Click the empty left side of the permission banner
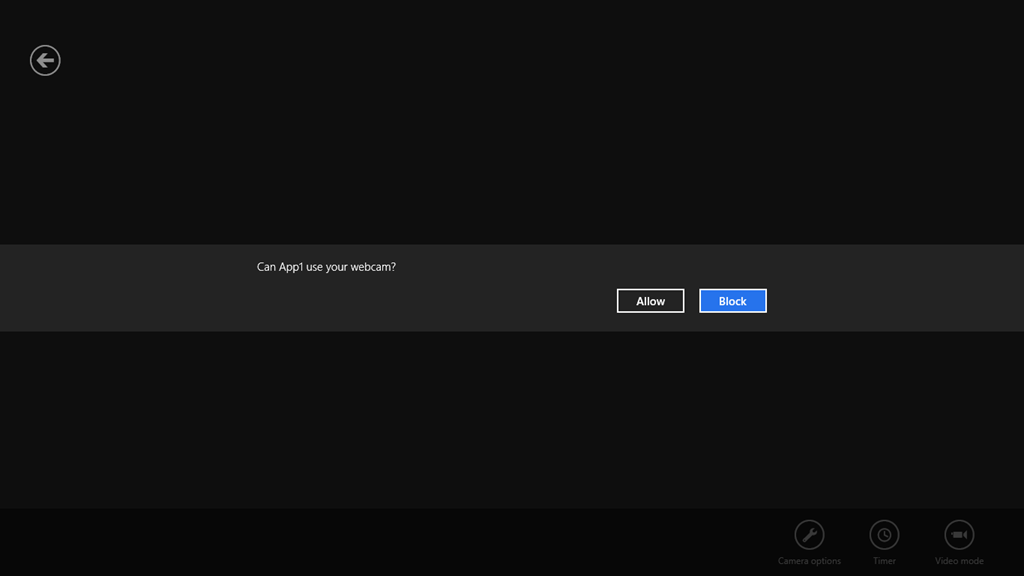This screenshot has width=1024, height=576. click(x=120, y=288)
